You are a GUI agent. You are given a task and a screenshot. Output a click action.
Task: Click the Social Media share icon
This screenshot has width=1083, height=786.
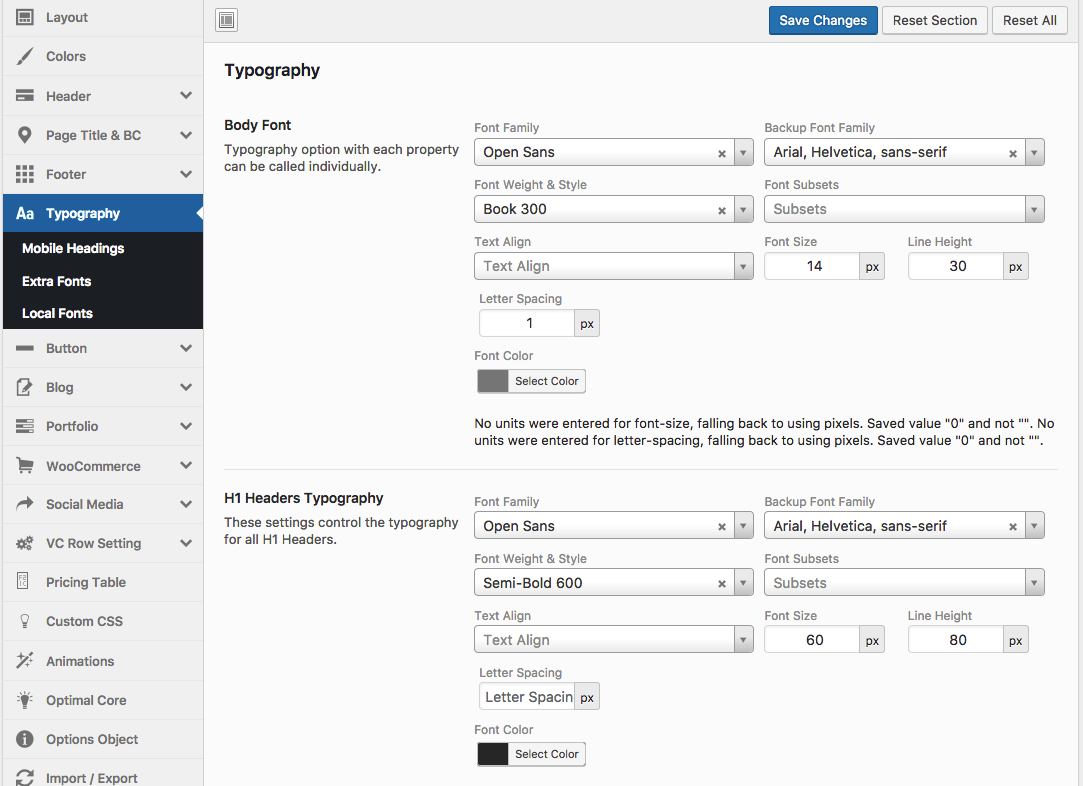click(25, 505)
